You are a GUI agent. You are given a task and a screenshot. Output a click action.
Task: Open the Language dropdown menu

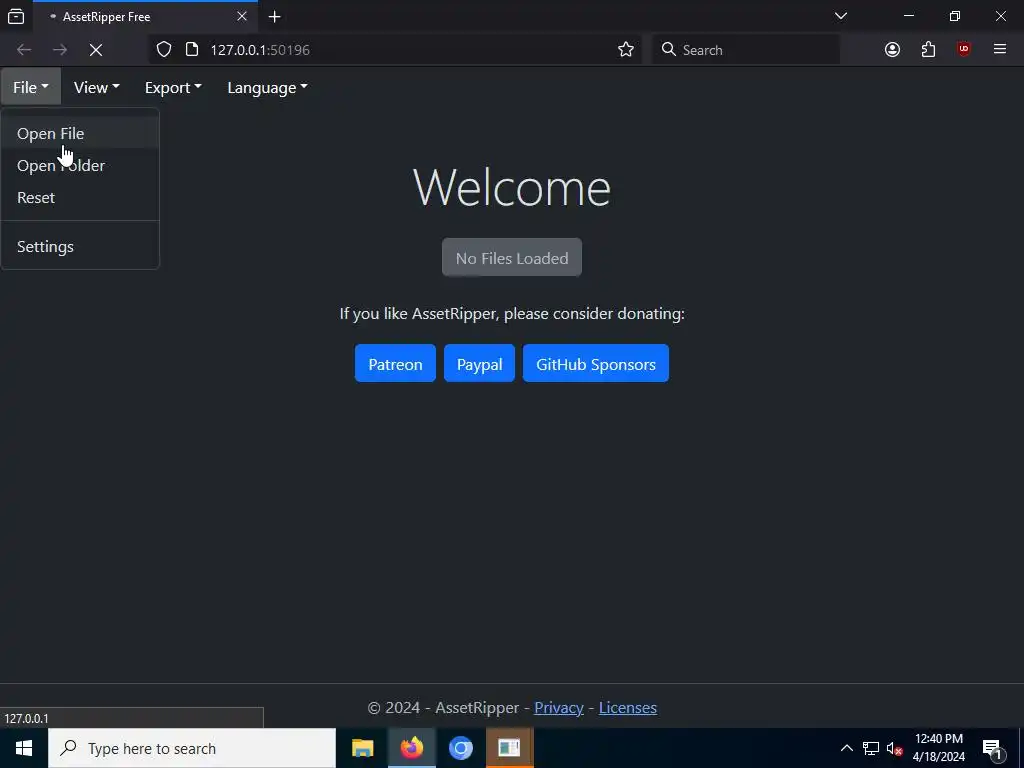tap(267, 87)
